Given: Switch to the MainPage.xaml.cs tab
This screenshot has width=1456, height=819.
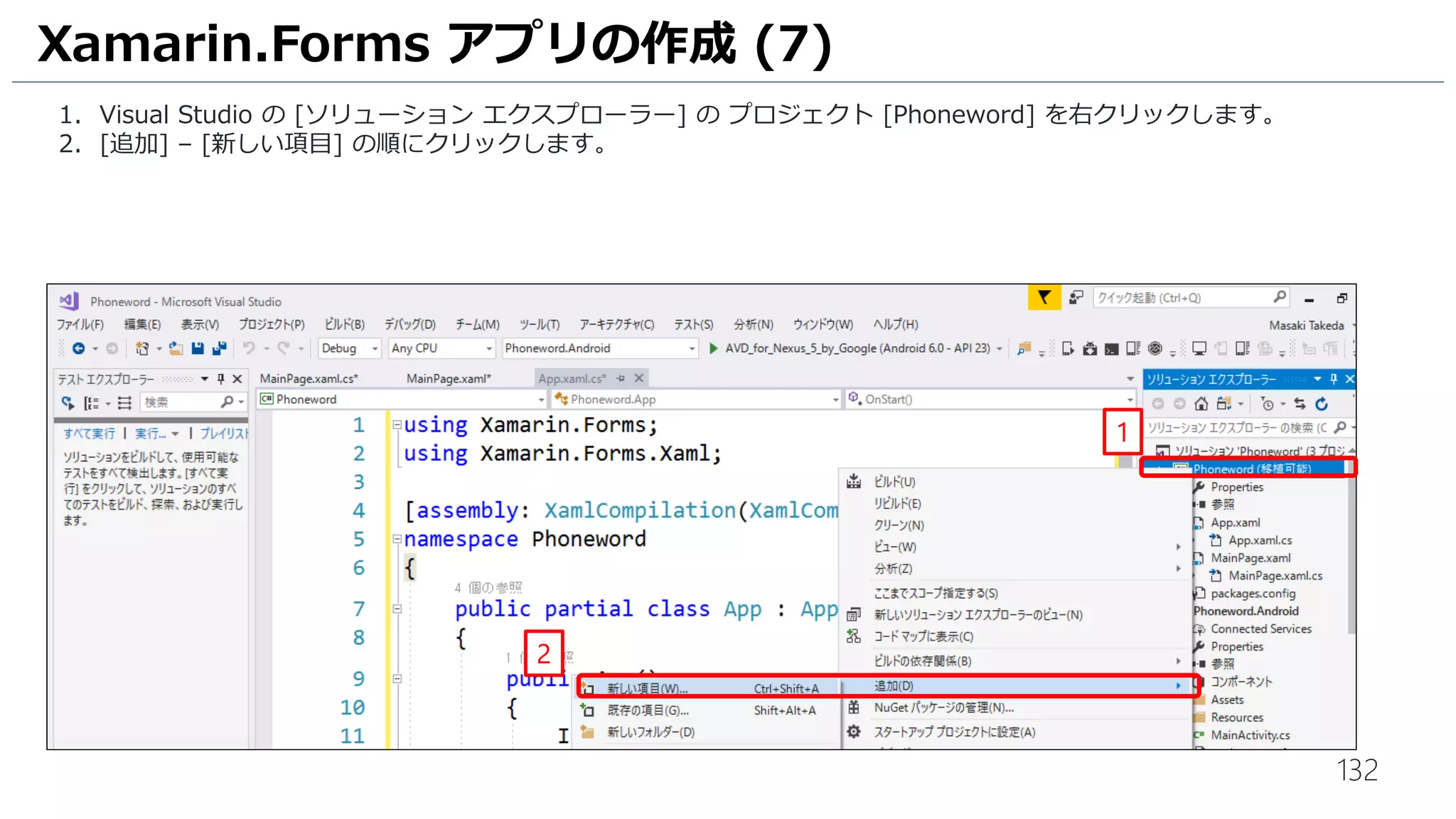Looking at the screenshot, I should (x=309, y=379).
